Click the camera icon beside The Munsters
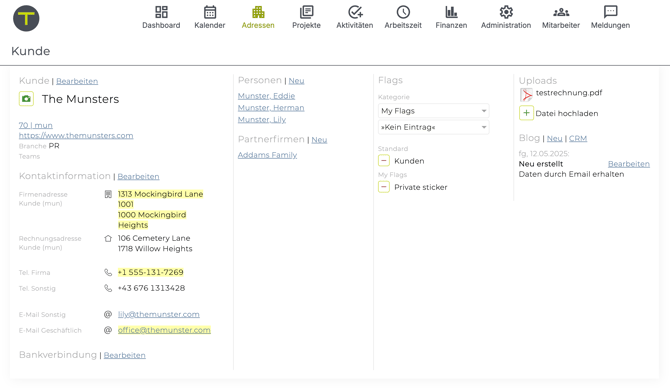The height and width of the screenshot is (388, 670). pos(26,99)
